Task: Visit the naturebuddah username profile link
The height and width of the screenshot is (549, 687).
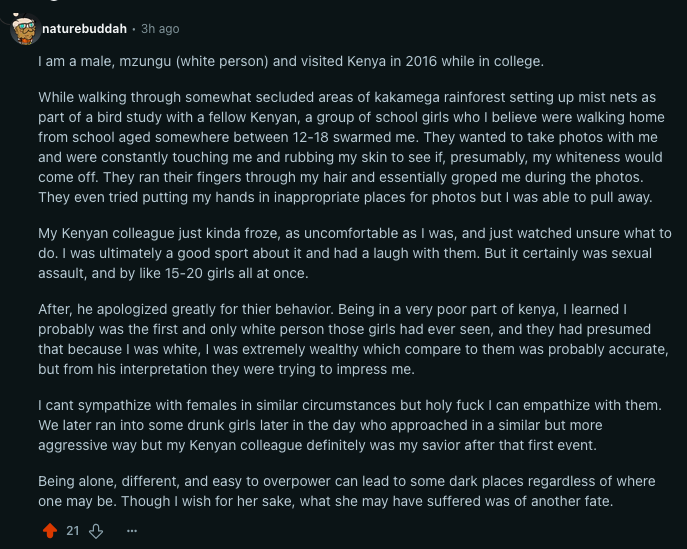Action: (85, 29)
